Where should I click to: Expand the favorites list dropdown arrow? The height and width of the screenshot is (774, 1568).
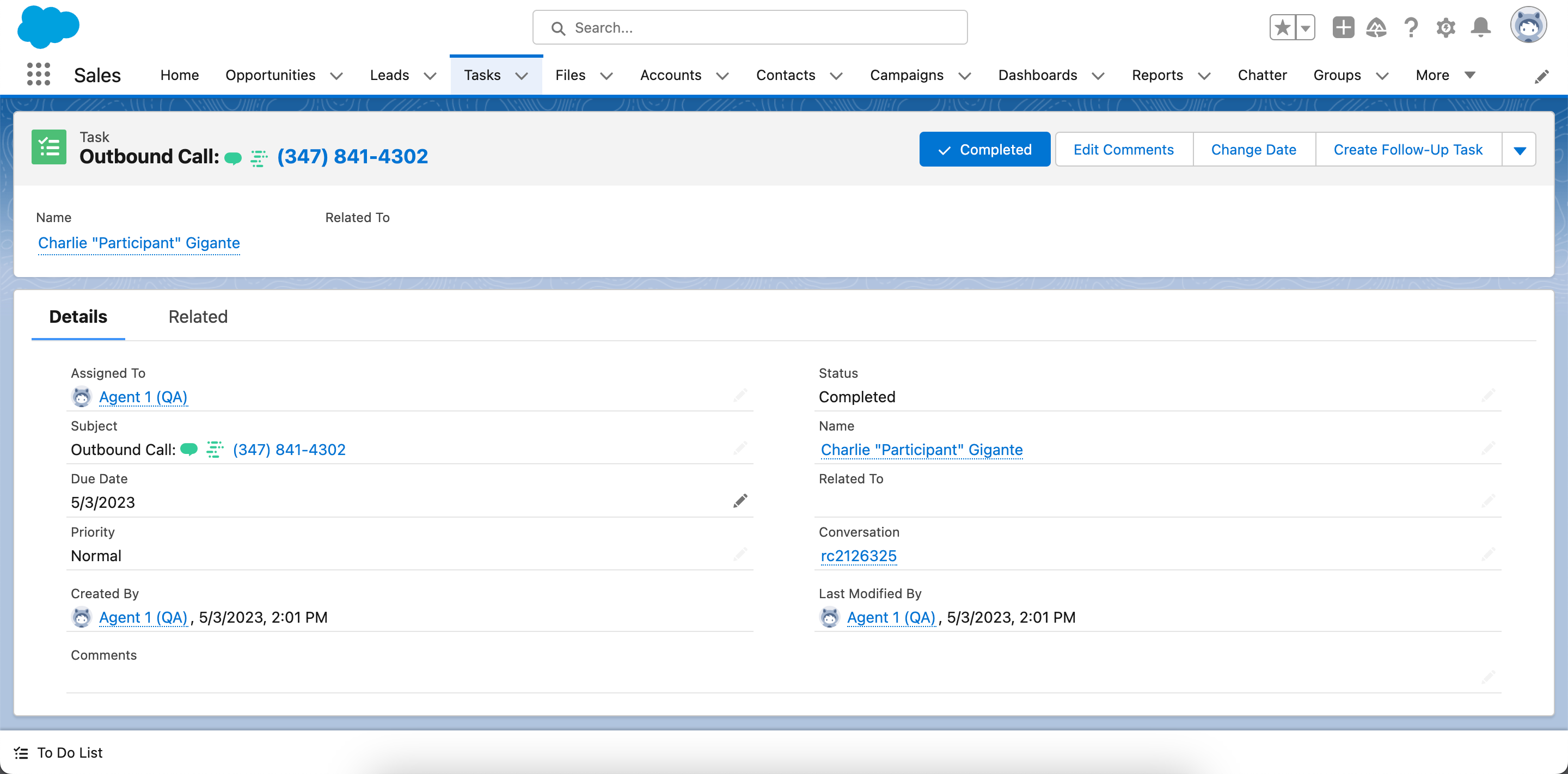point(1305,27)
